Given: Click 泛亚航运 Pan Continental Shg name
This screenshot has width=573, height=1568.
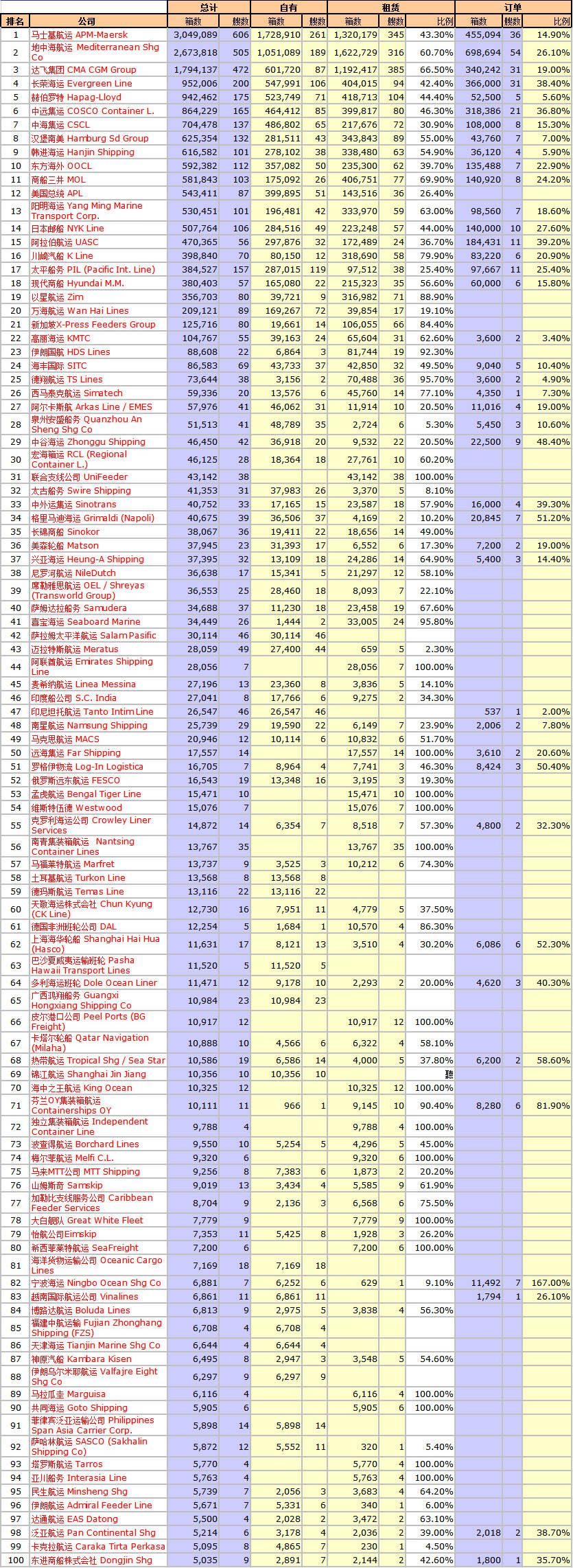Looking at the screenshot, I should tap(93, 1532).
